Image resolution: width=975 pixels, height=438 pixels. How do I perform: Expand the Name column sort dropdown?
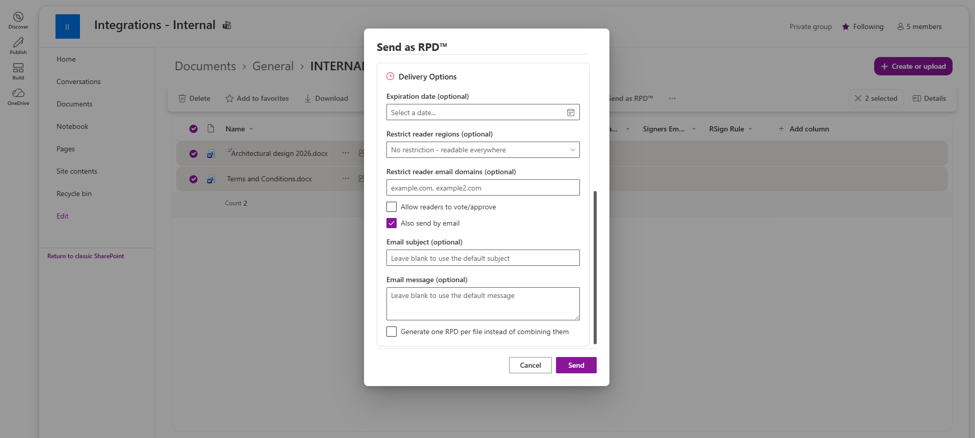tap(251, 129)
